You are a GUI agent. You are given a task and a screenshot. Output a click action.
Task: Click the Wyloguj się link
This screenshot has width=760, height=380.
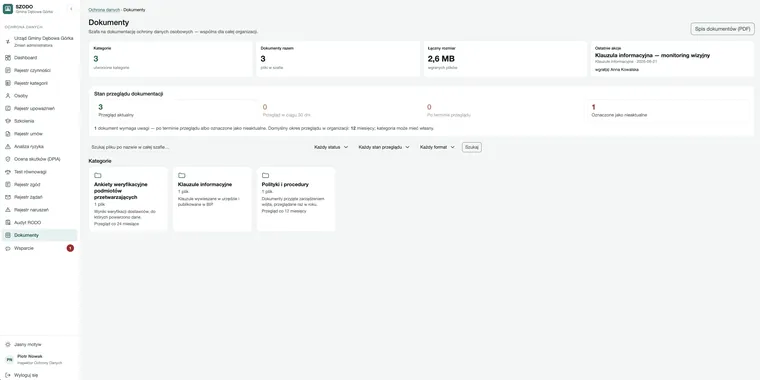(26, 375)
